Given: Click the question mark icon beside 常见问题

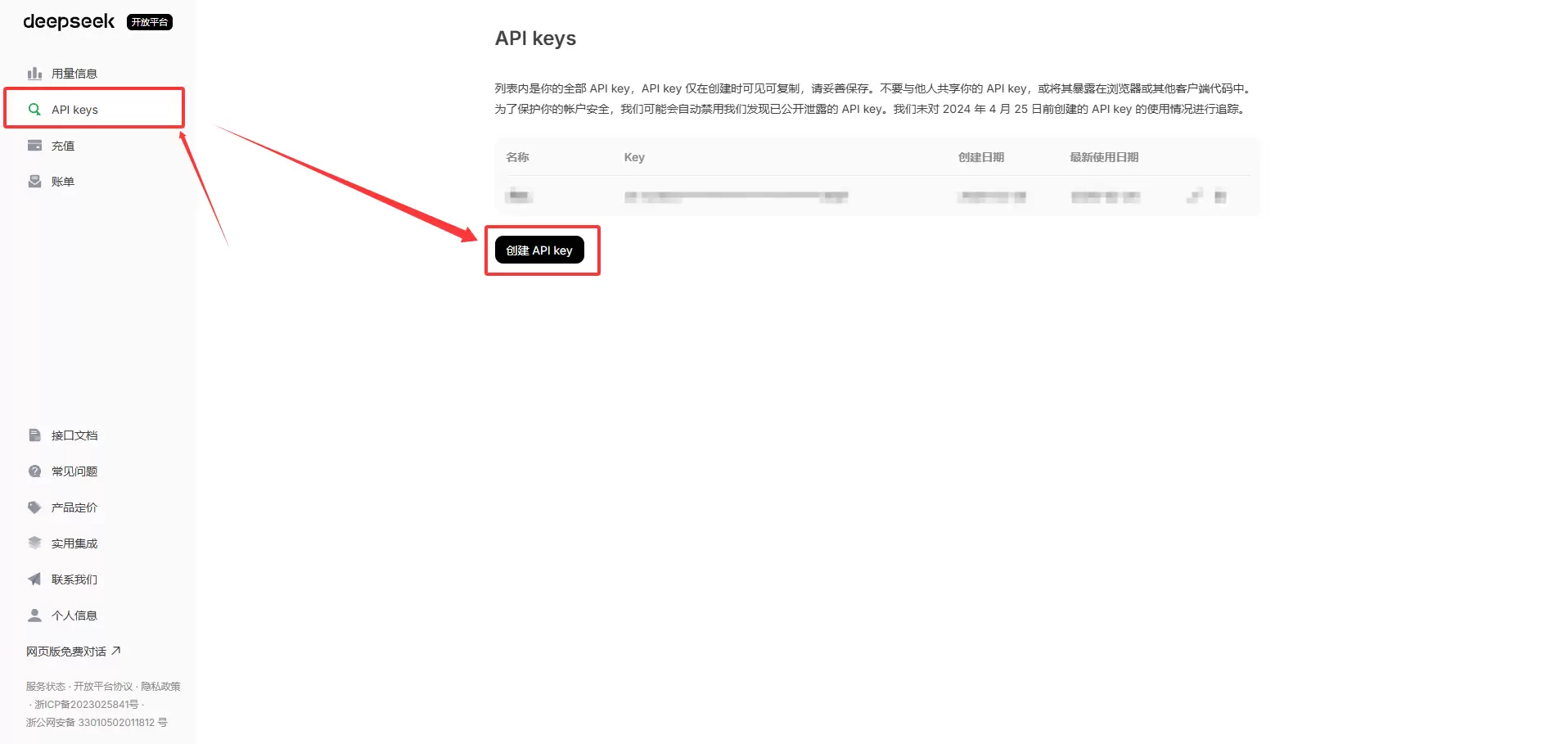Looking at the screenshot, I should [x=34, y=471].
